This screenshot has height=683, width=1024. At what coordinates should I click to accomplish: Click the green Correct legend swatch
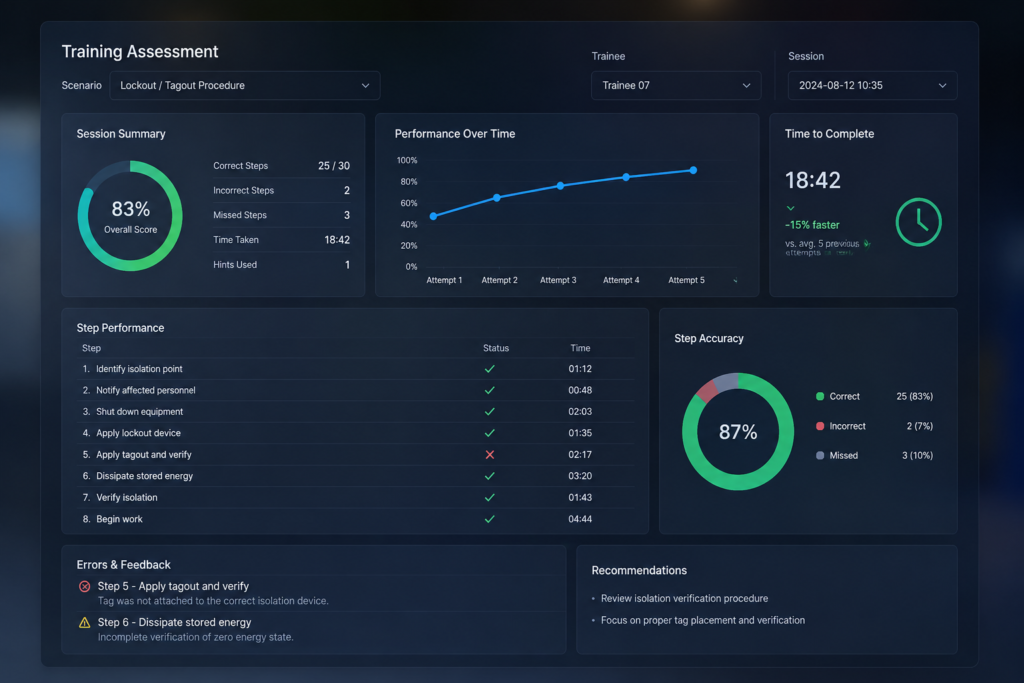[820, 396]
